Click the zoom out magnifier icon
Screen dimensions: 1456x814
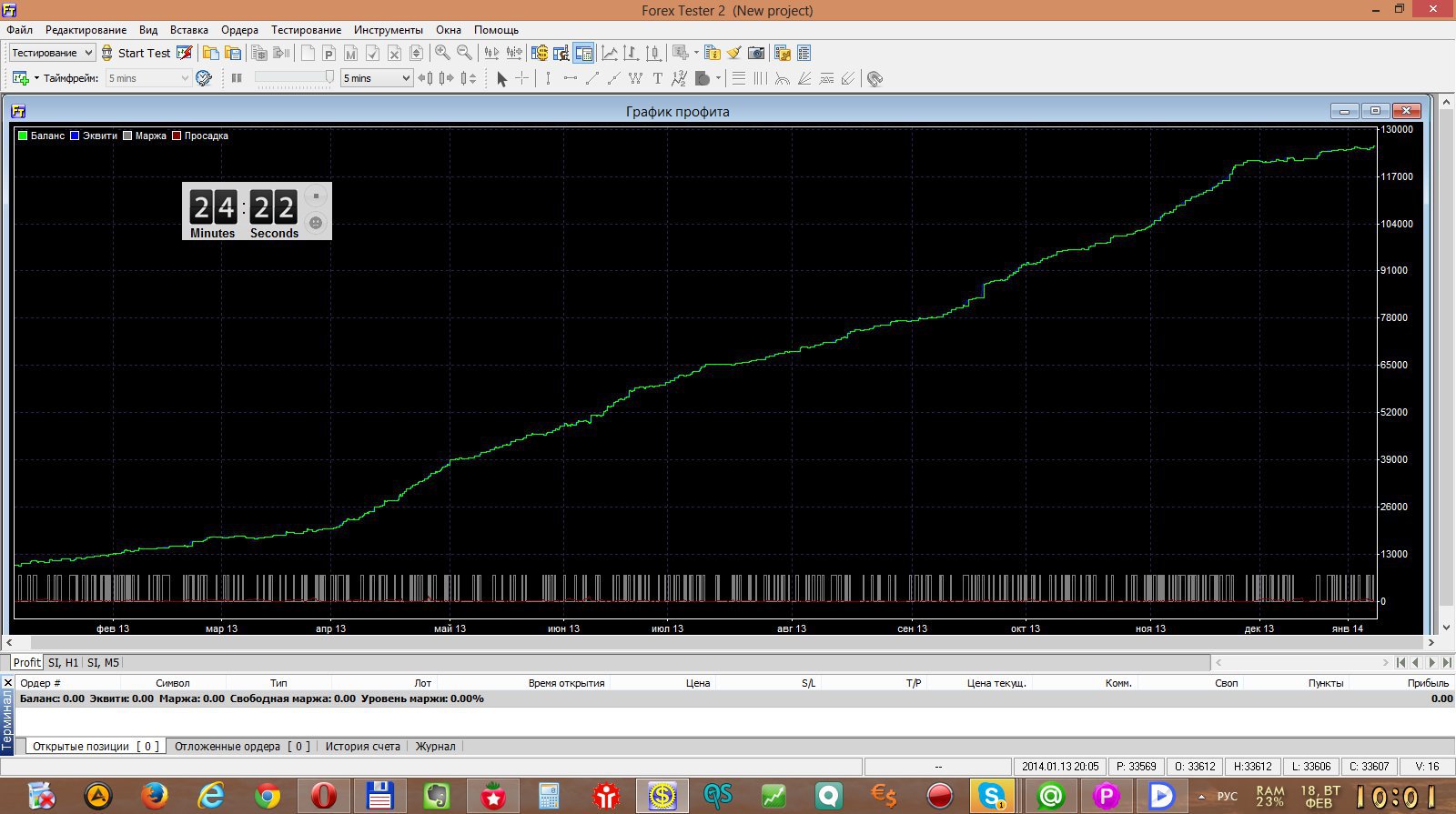[x=464, y=53]
